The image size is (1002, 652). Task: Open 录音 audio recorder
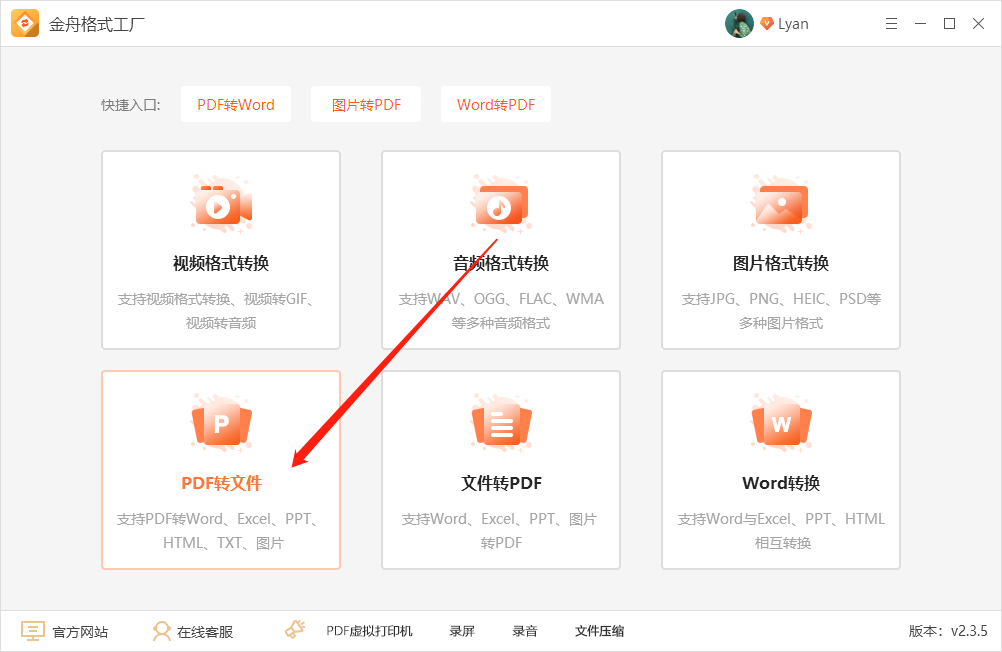525,632
